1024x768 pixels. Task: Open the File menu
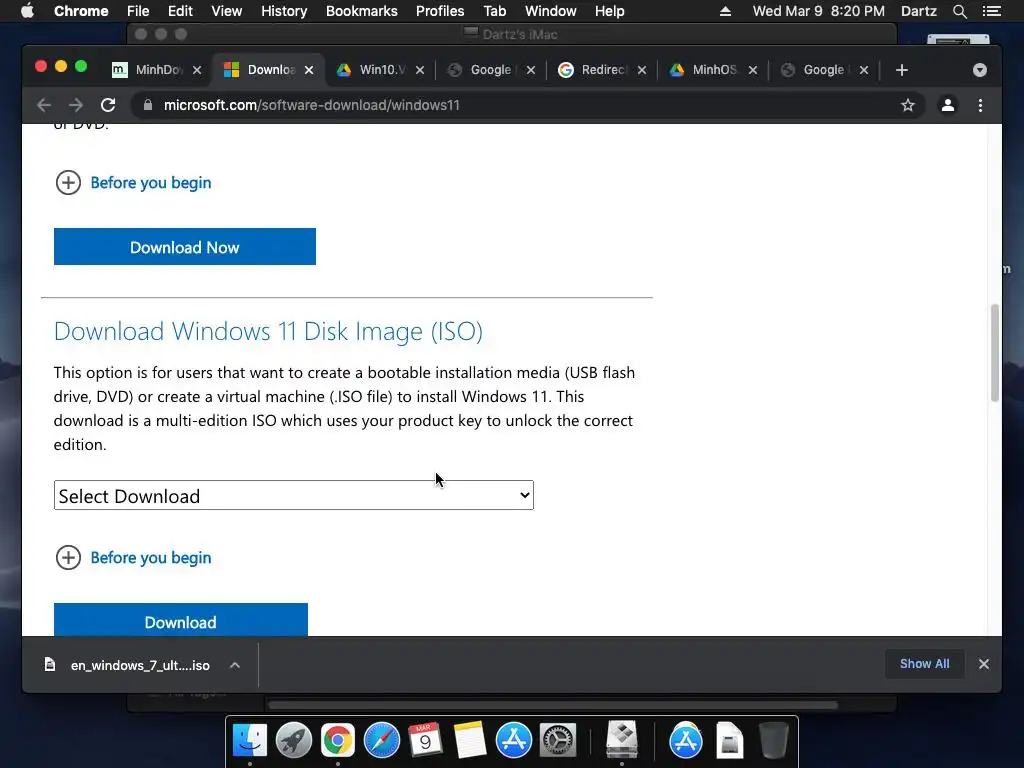[138, 11]
